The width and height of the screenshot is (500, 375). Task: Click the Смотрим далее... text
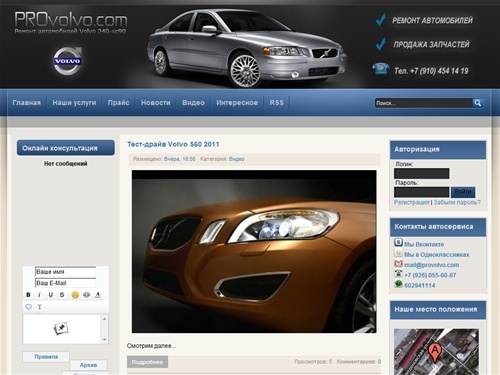coord(151,346)
